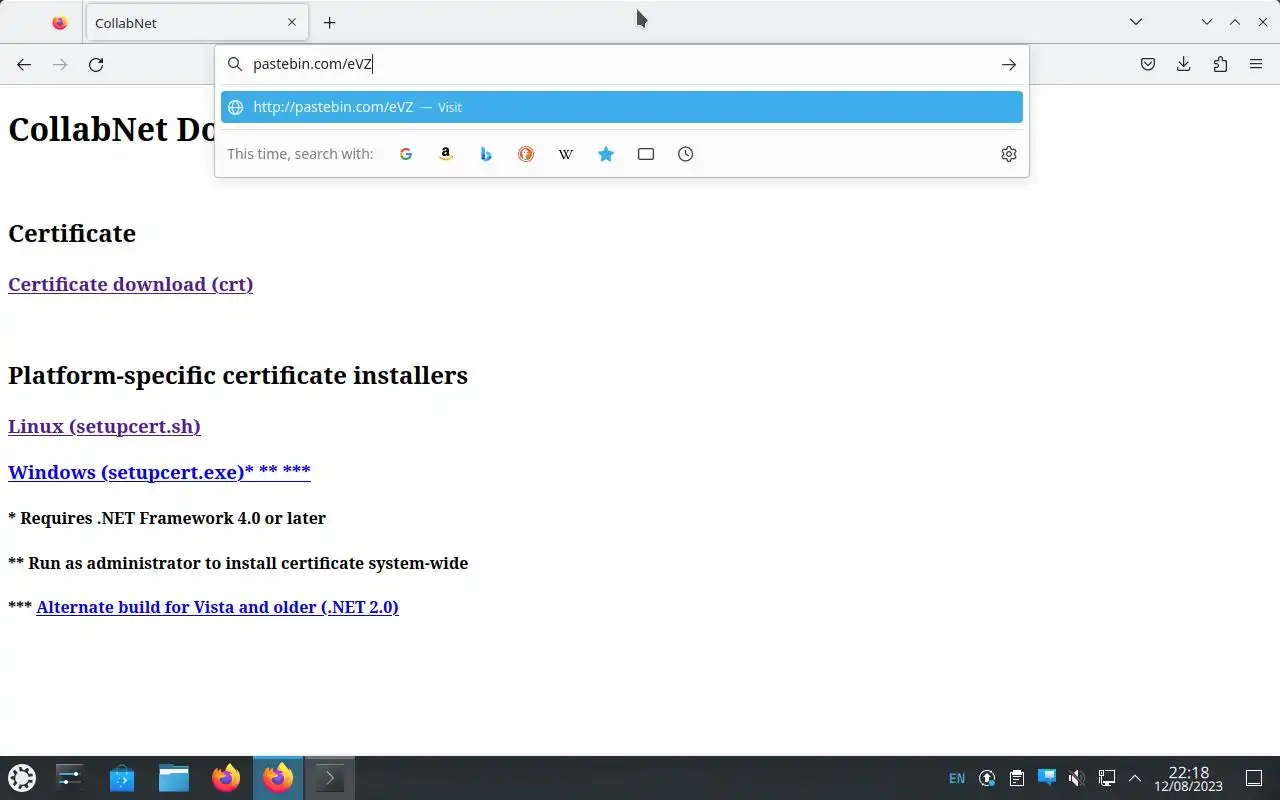Launch pinned Firefox icon in taskbar
The height and width of the screenshot is (800, 1280).
226,778
